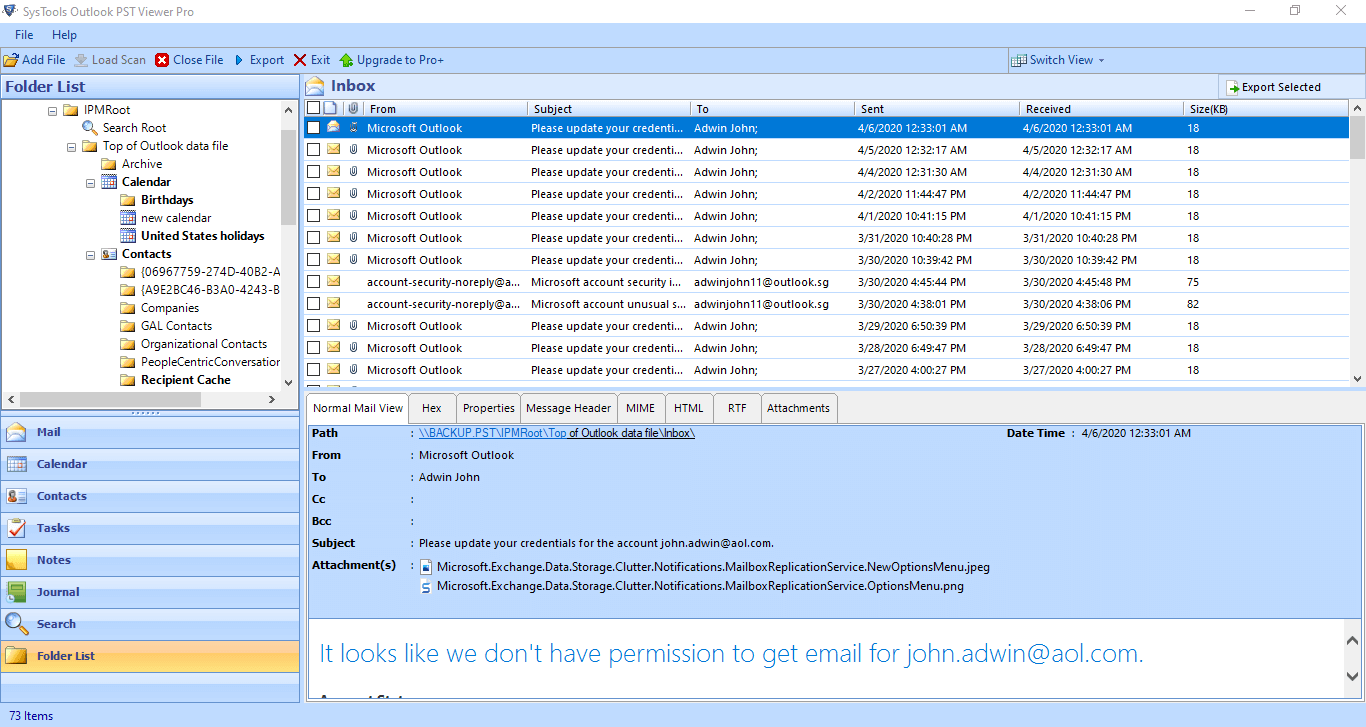Collapse the Top of Outlook data file folder
Viewport: 1366px width, 727px height.
click(70, 145)
